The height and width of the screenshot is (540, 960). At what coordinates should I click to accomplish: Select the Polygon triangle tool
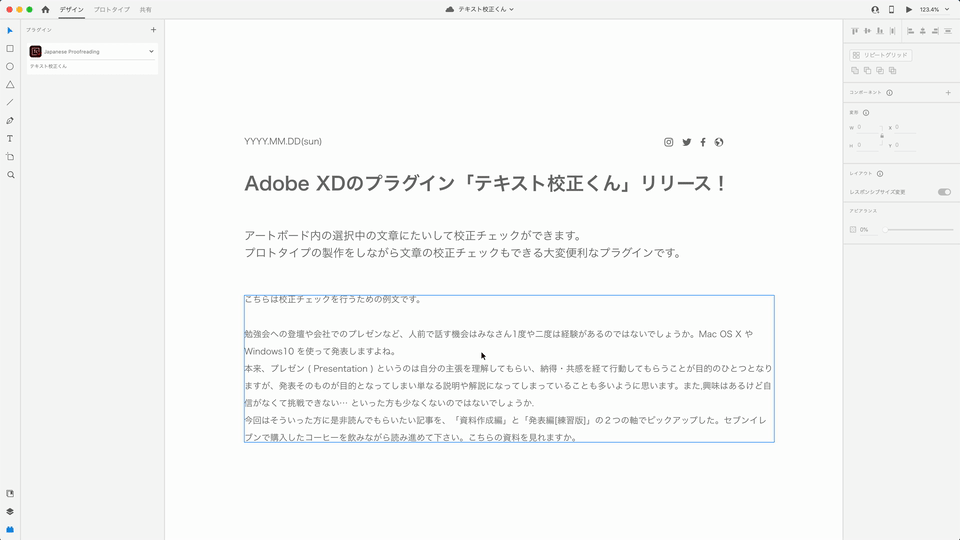10,84
